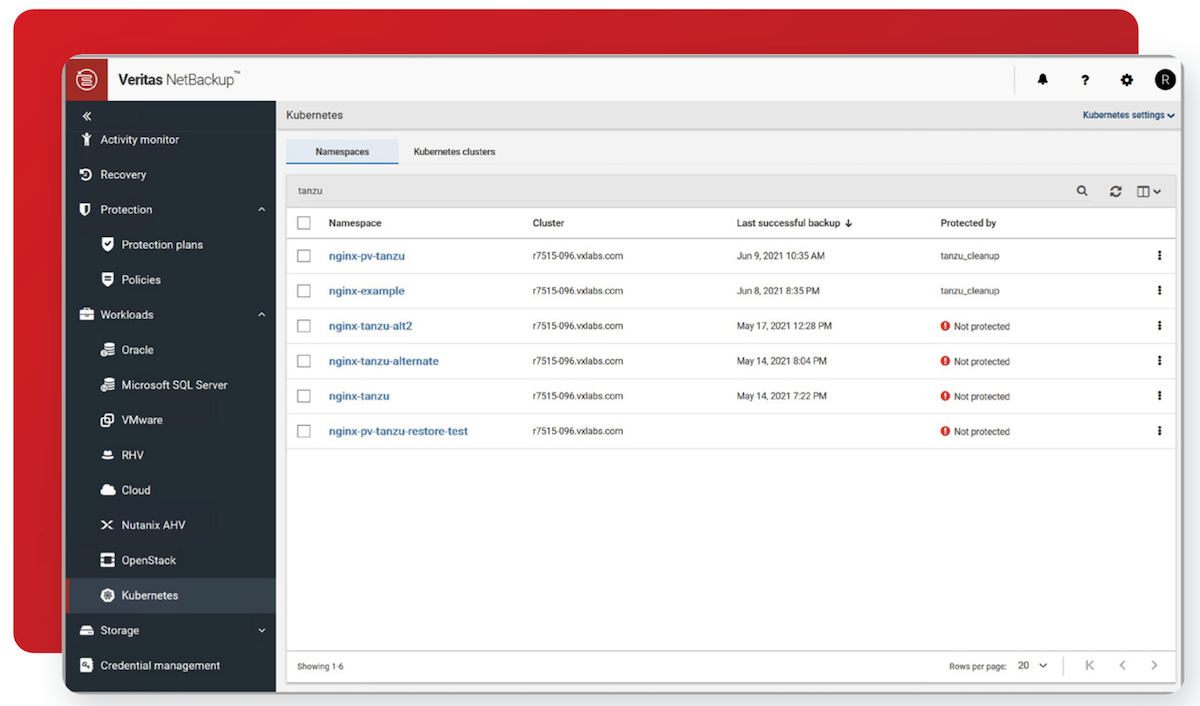The image size is (1200, 706).
Task: Open the nginx-pv-tanzu-restore-test namespace link
Action: (398, 431)
